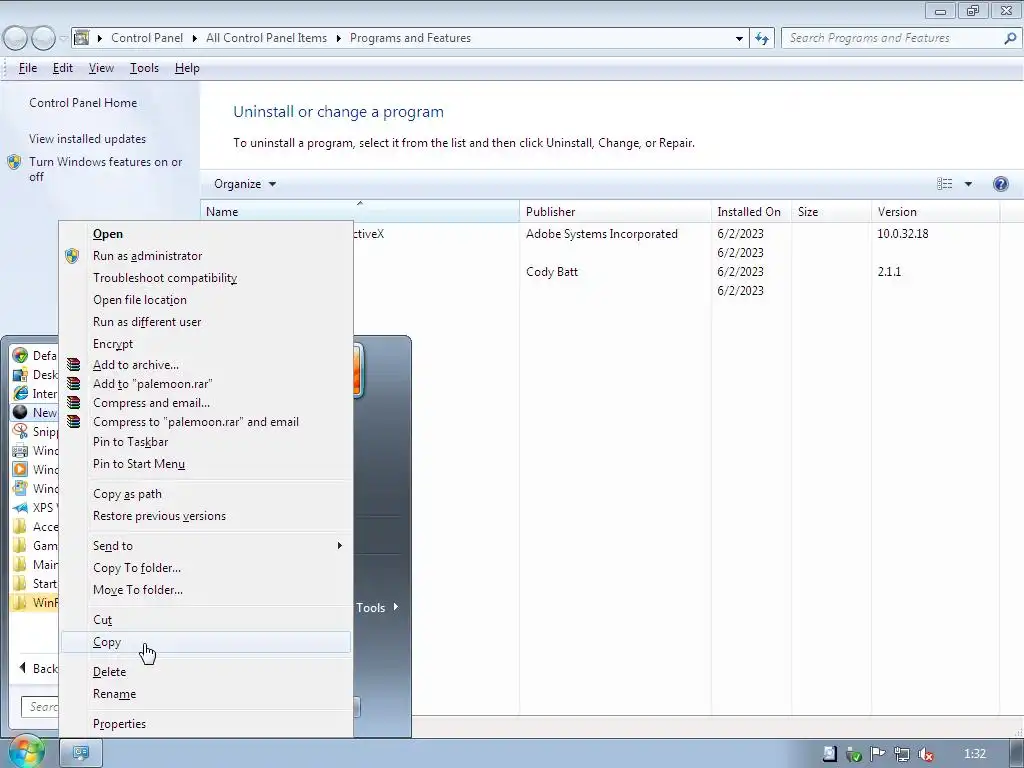Click WinRAR icon beside Compress to palemoon.rar and email
Viewport: 1024px width, 768px height.
pos(73,422)
